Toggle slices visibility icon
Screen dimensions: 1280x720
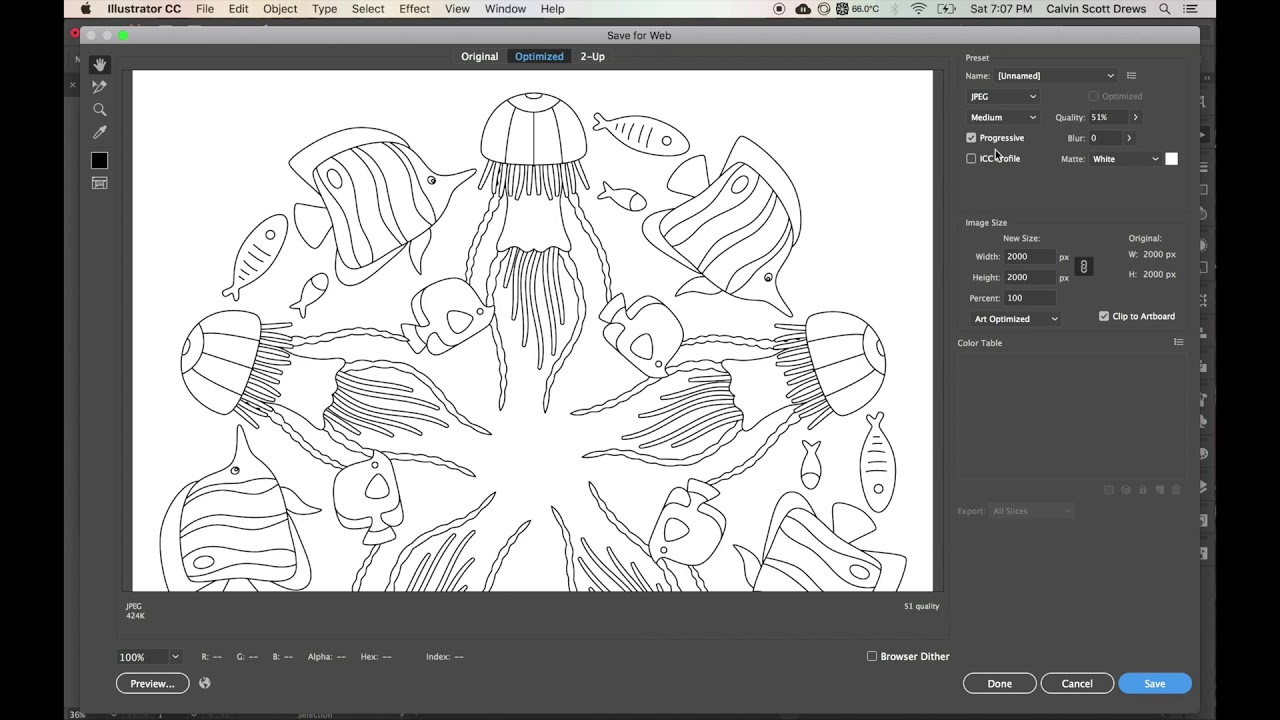[x=99, y=183]
